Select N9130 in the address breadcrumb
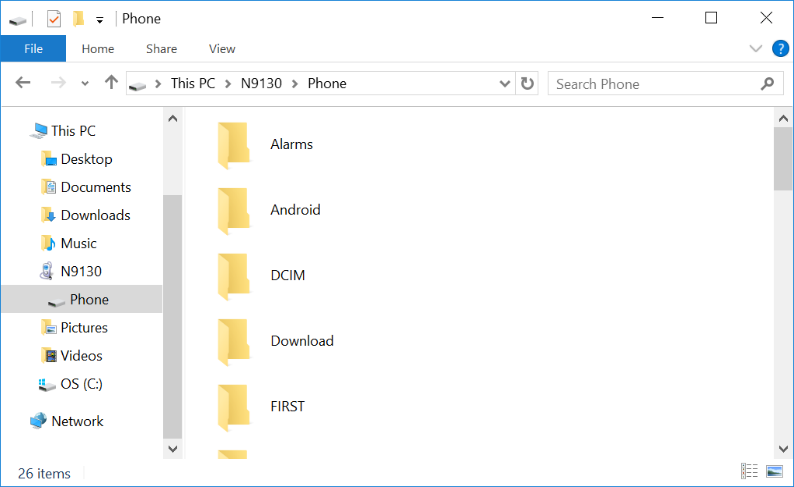Screen dimensions: 794x487 pyautogui.click(x=261, y=83)
